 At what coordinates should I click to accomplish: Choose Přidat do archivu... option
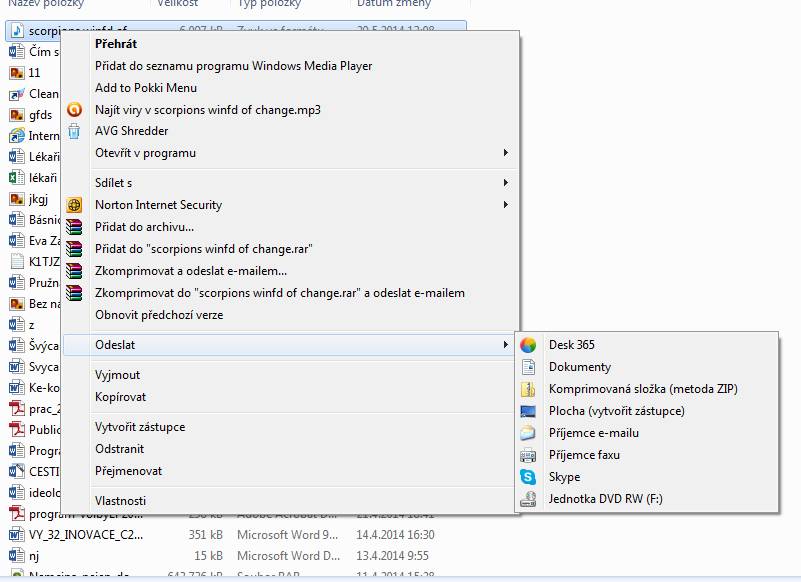(x=144, y=227)
